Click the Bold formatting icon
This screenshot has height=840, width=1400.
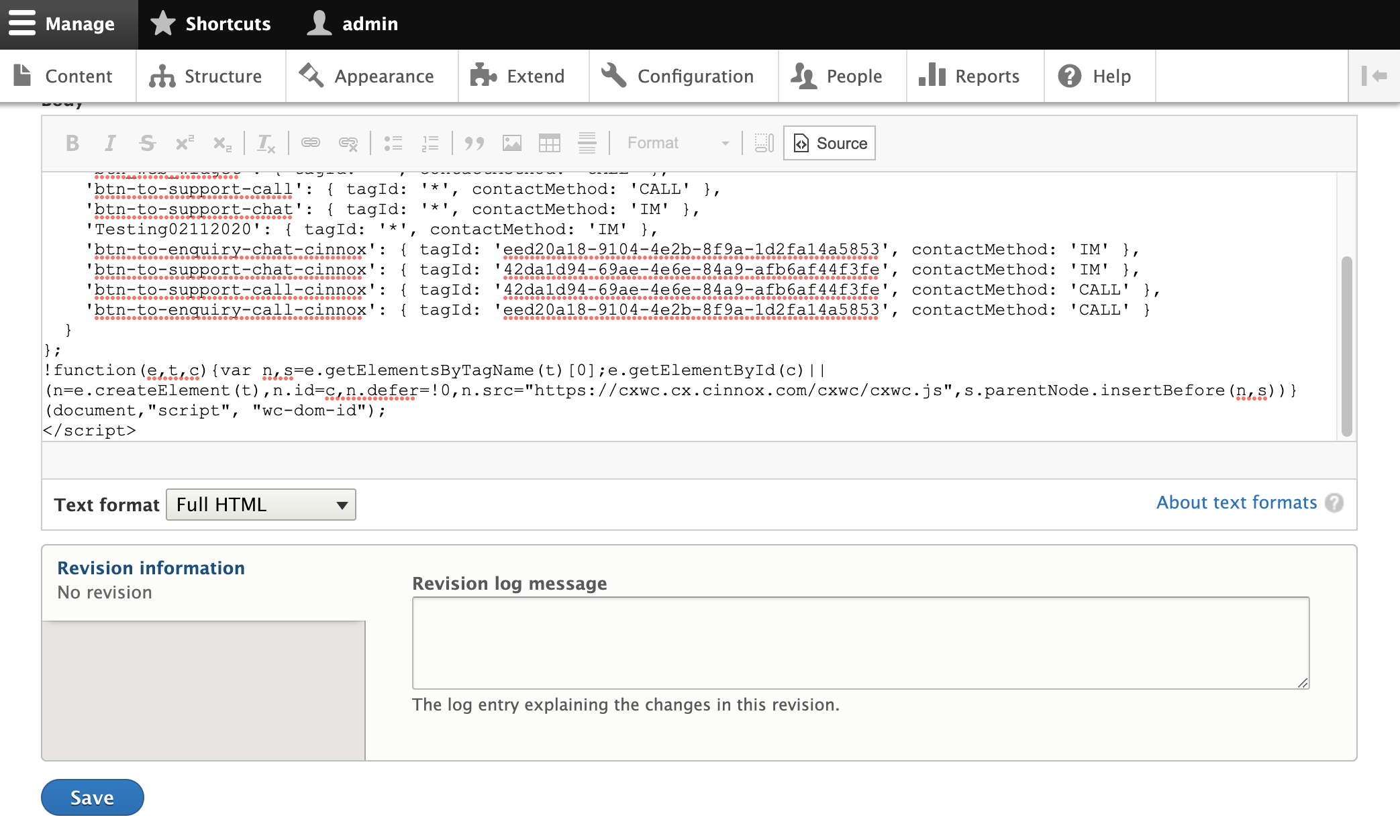click(72, 143)
